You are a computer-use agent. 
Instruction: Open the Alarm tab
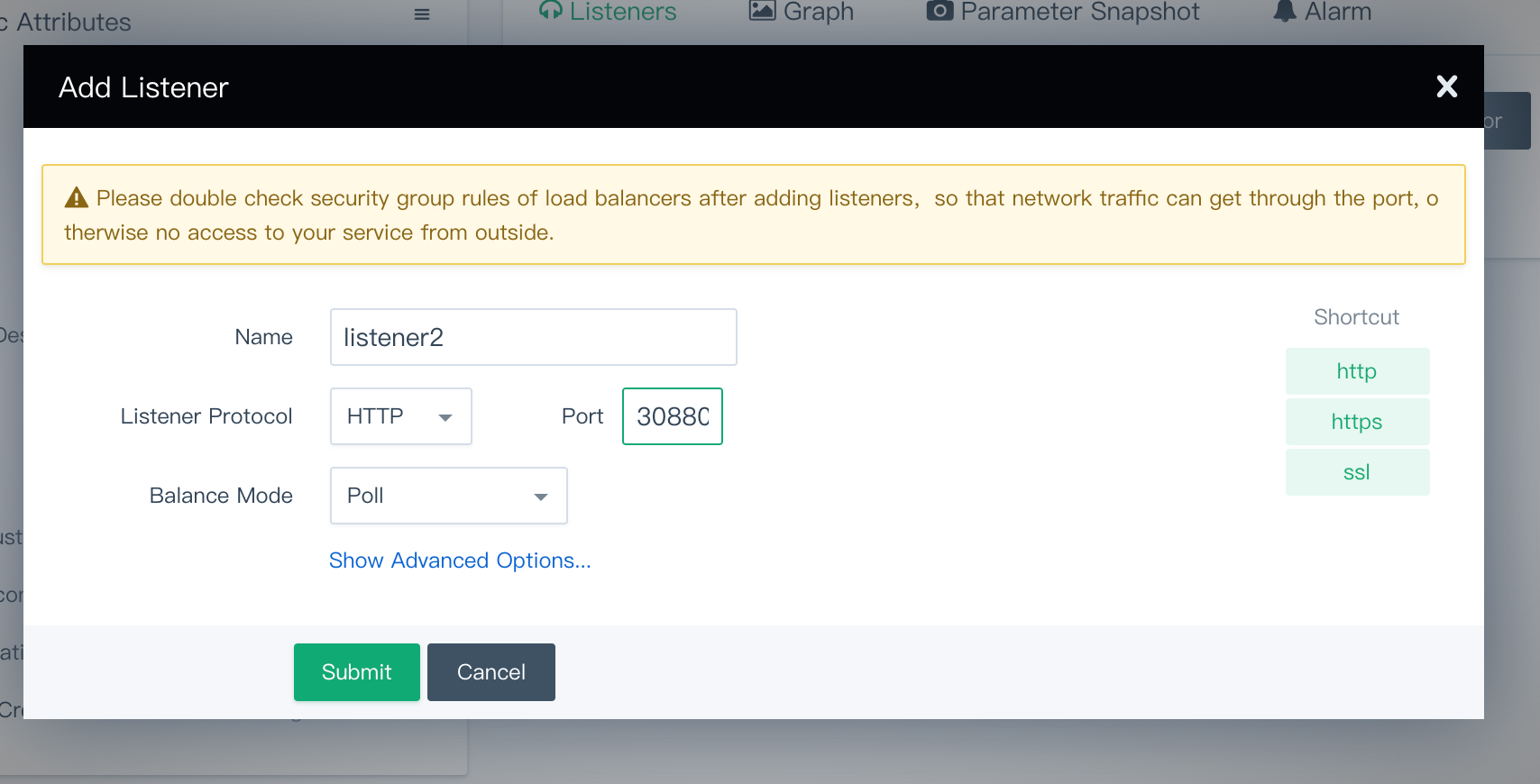(1322, 12)
